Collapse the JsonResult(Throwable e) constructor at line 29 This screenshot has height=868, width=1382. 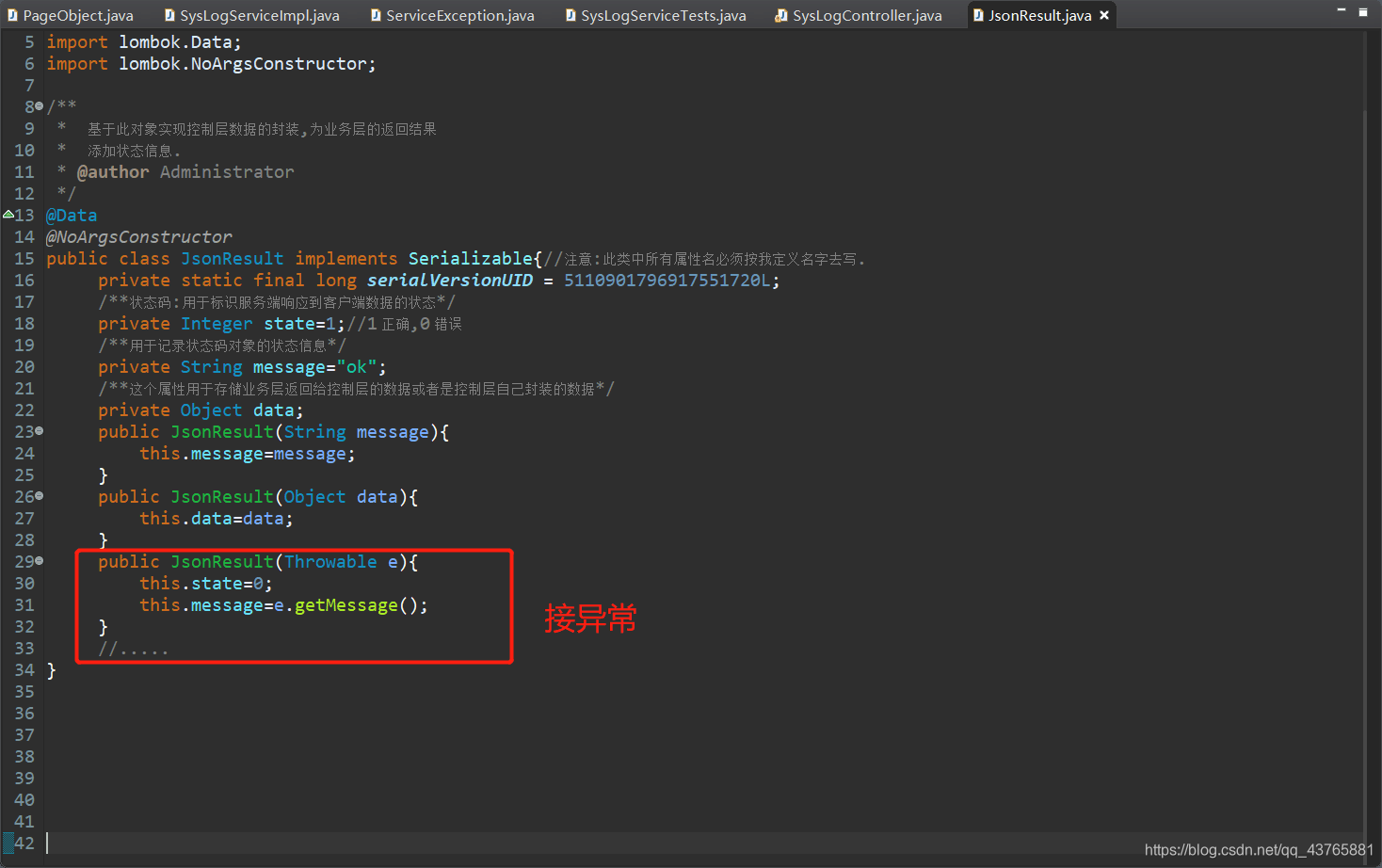(39, 561)
